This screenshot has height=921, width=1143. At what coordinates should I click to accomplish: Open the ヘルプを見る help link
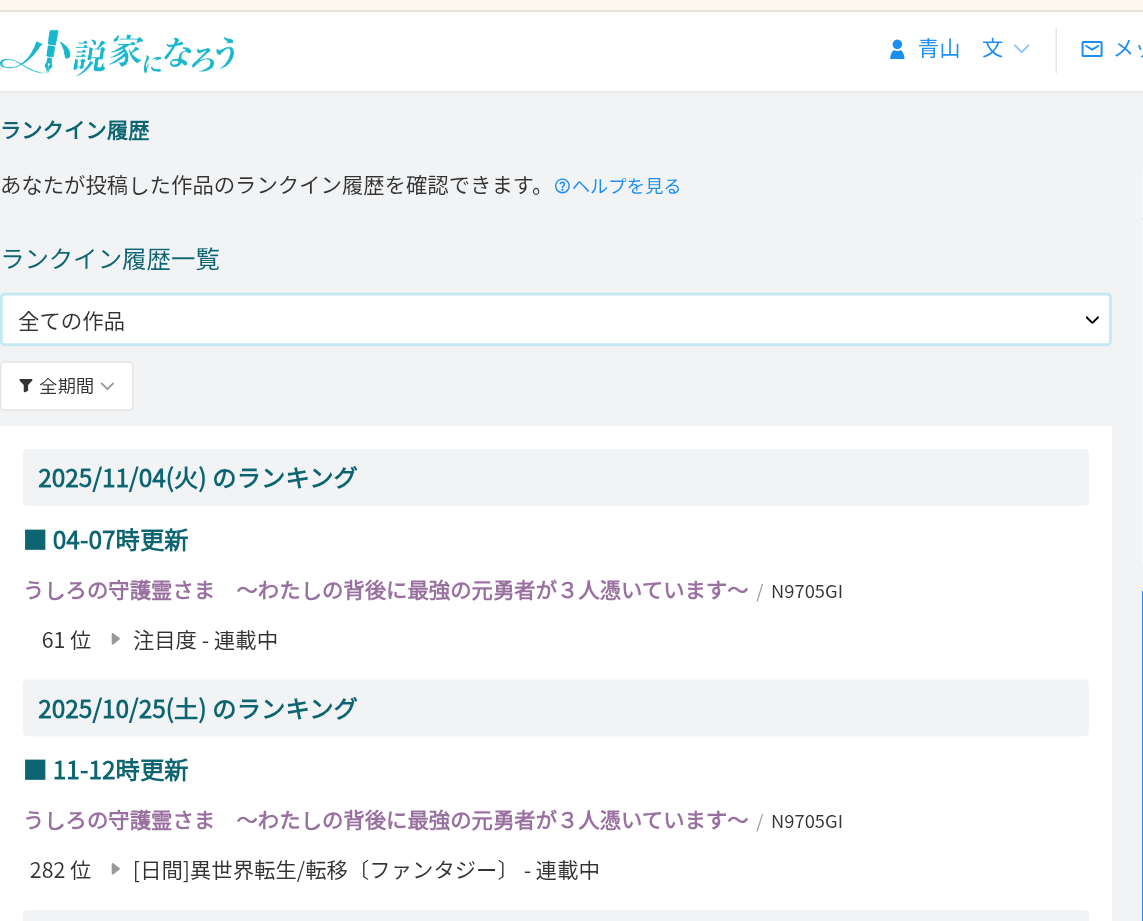tap(626, 186)
